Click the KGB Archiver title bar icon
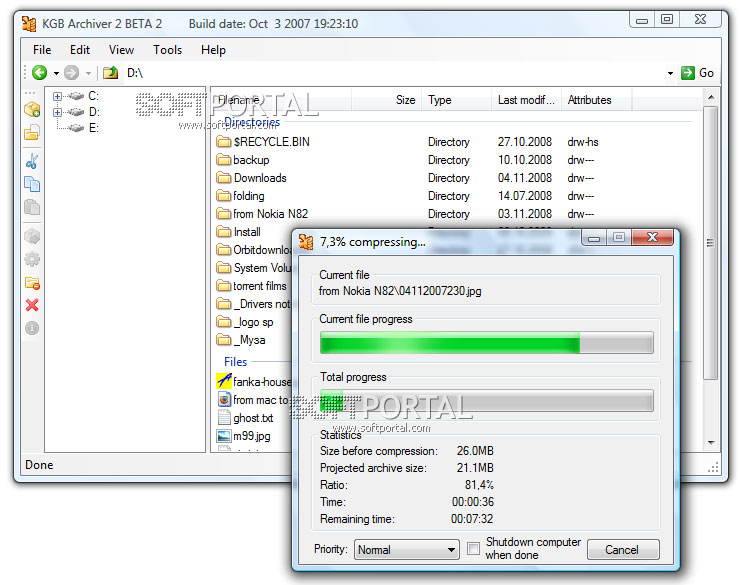 point(29,24)
